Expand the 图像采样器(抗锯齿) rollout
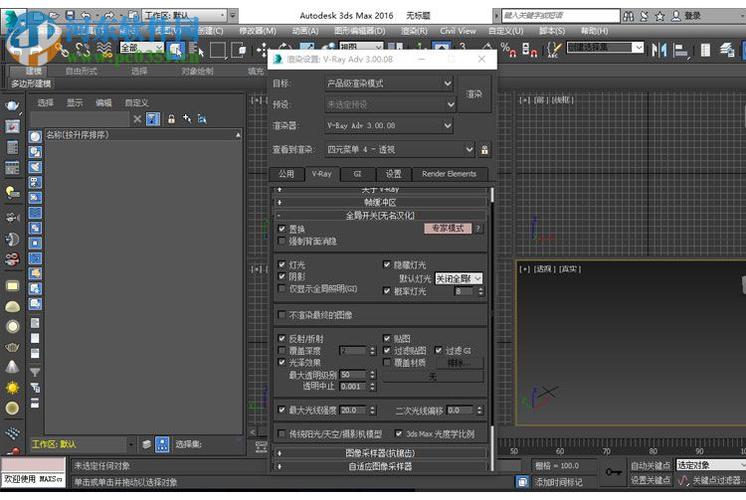This screenshot has width=746, height=500. point(380,453)
